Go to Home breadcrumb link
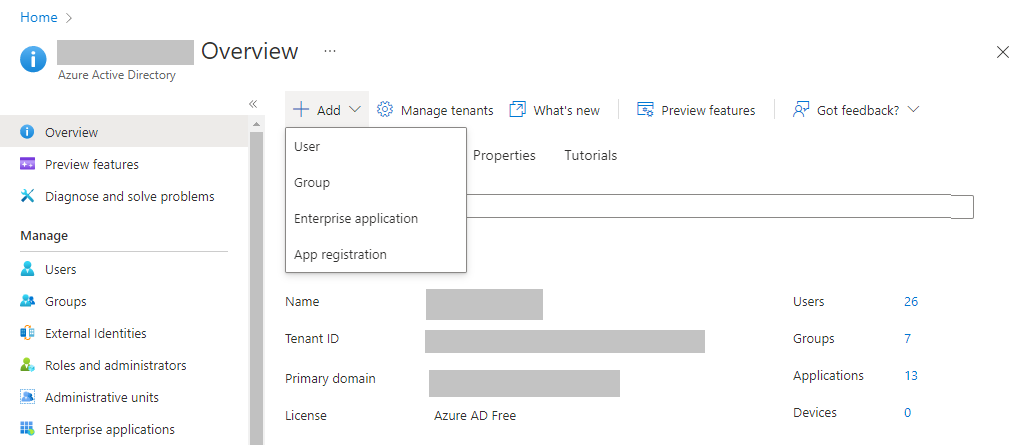Screen dimensions: 1028x445 [39, 18]
